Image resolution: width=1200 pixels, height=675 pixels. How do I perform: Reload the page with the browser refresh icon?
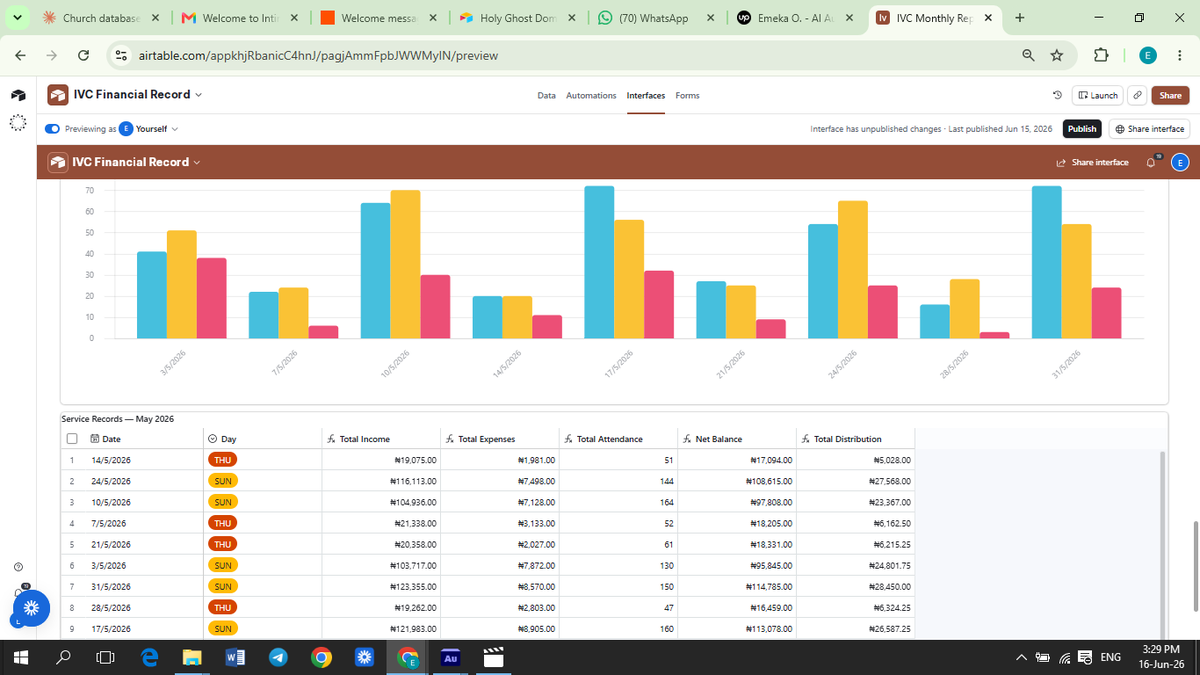(84, 56)
